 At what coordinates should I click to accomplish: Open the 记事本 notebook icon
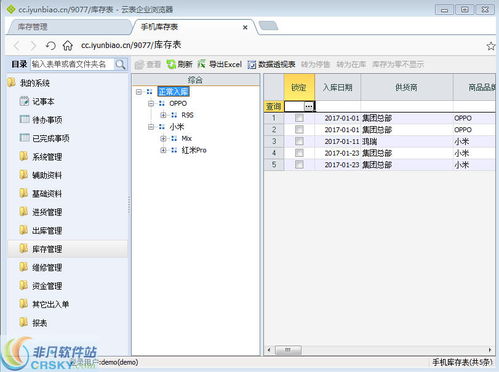tap(24, 101)
